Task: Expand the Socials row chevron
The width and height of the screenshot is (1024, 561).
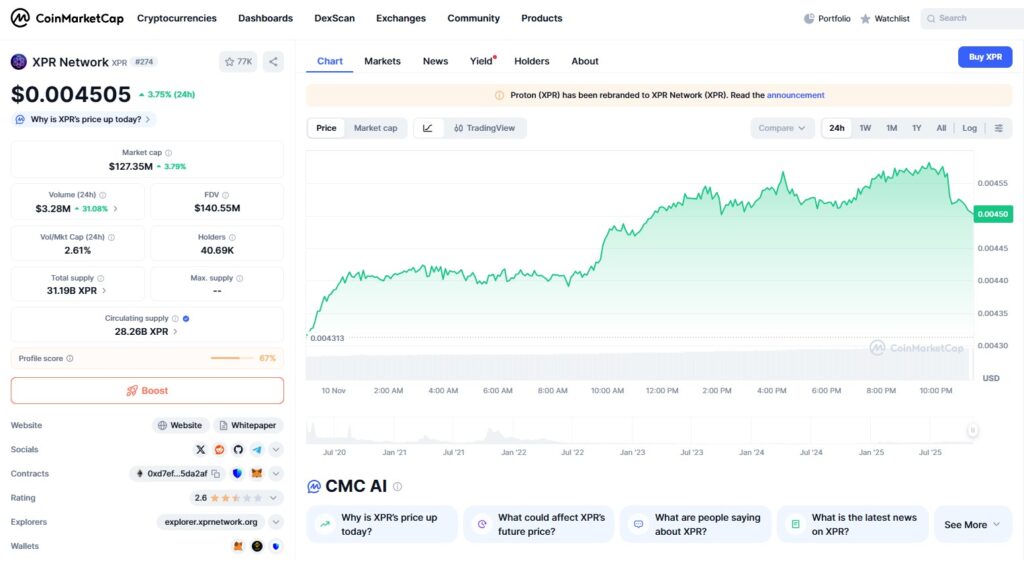Action: (x=276, y=450)
